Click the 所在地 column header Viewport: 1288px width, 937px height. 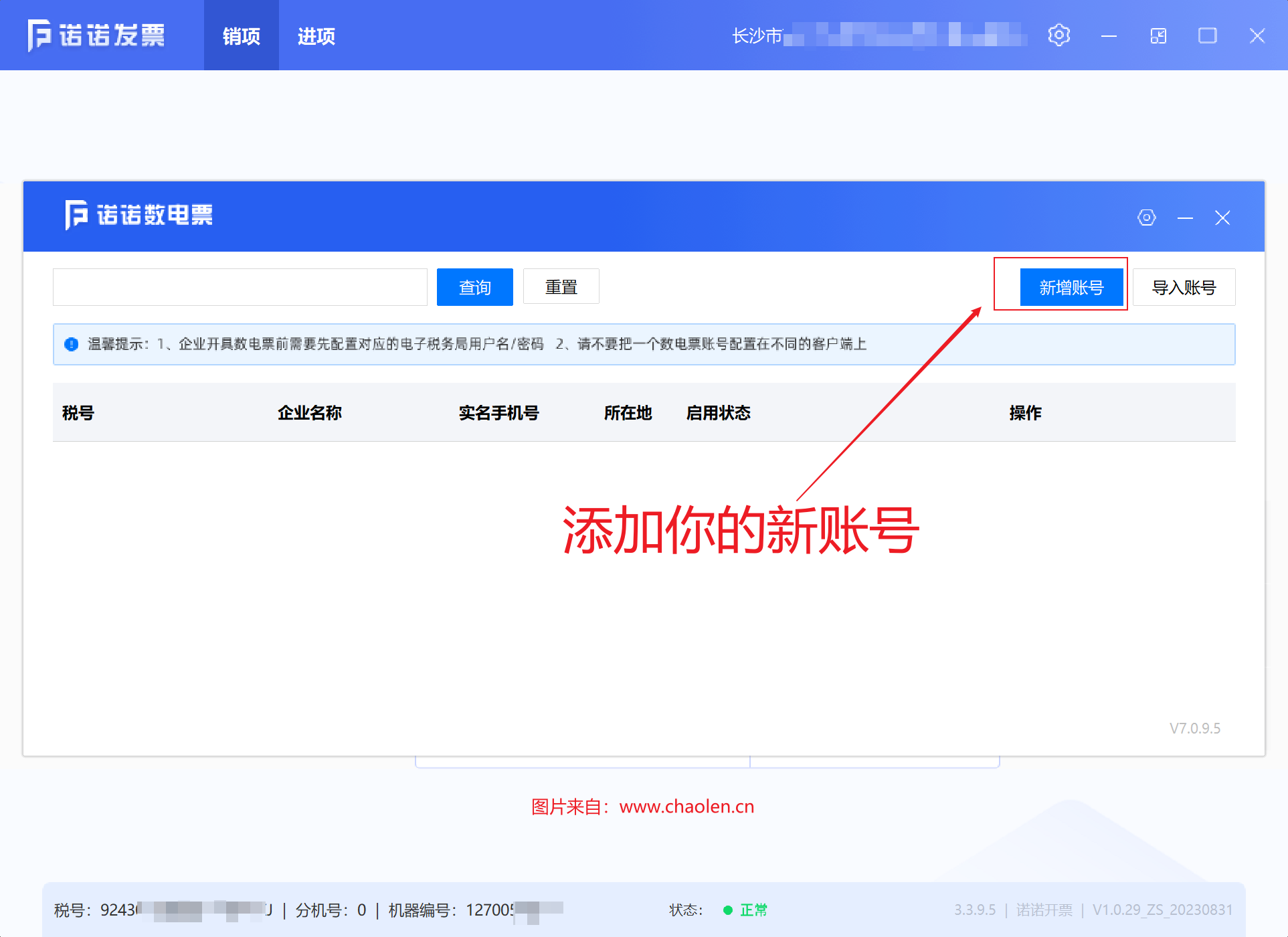[628, 413]
